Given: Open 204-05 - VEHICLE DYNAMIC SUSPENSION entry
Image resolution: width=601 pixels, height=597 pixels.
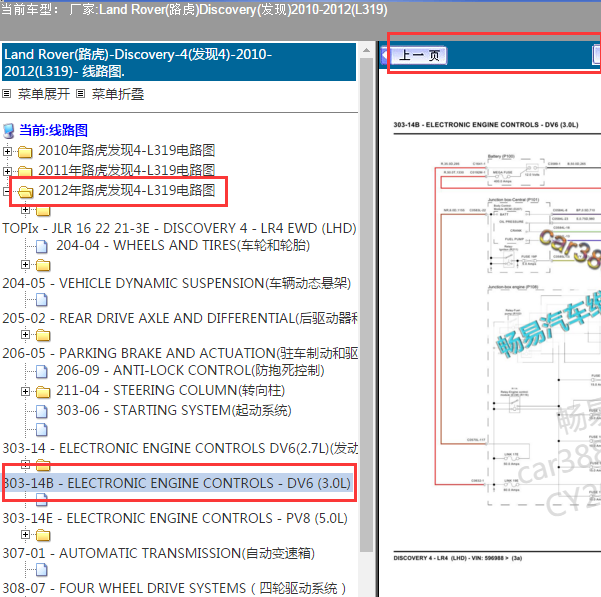Looking at the screenshot, I should tap(177, 284).
